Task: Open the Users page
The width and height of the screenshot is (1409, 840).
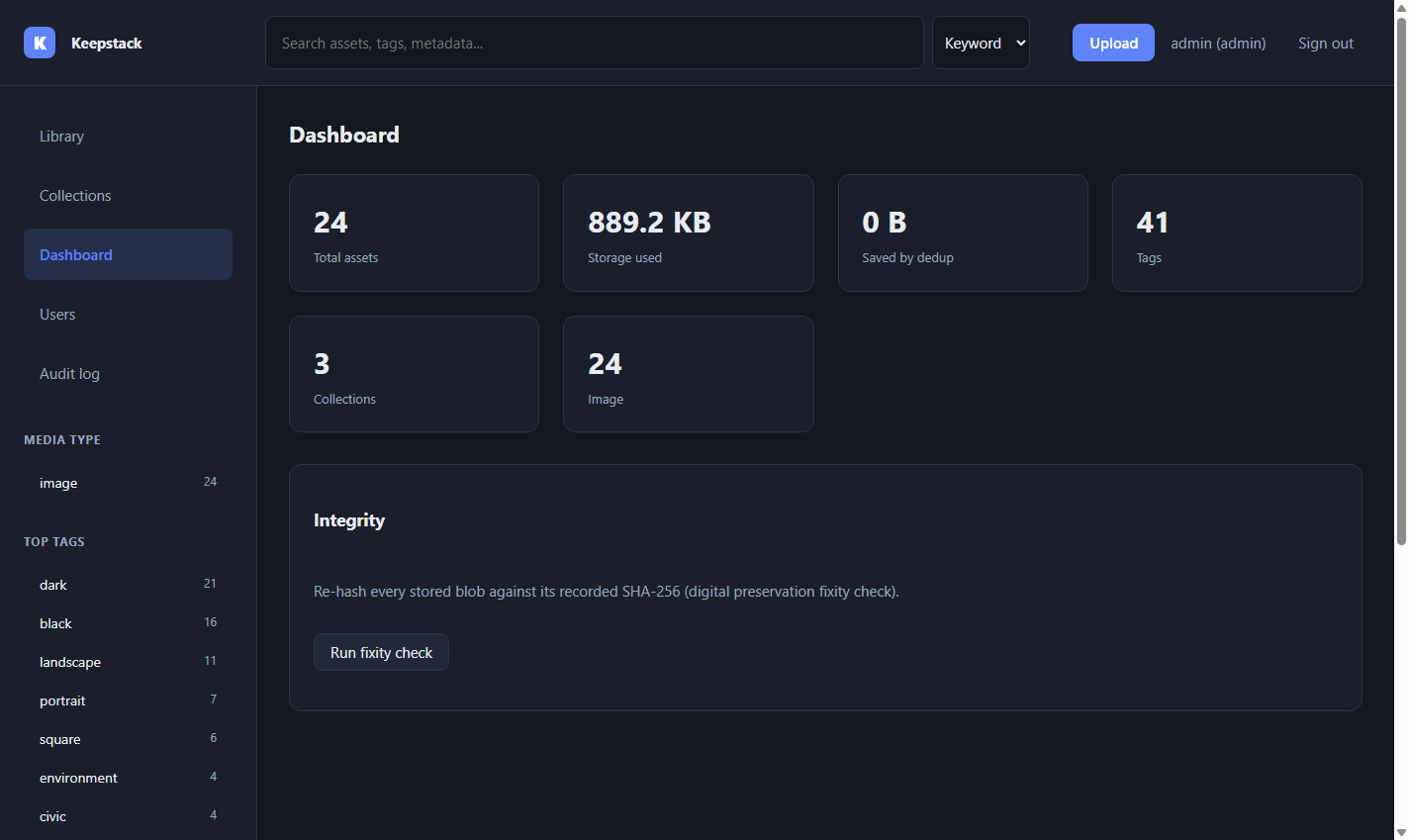Action: click(128, 314)
